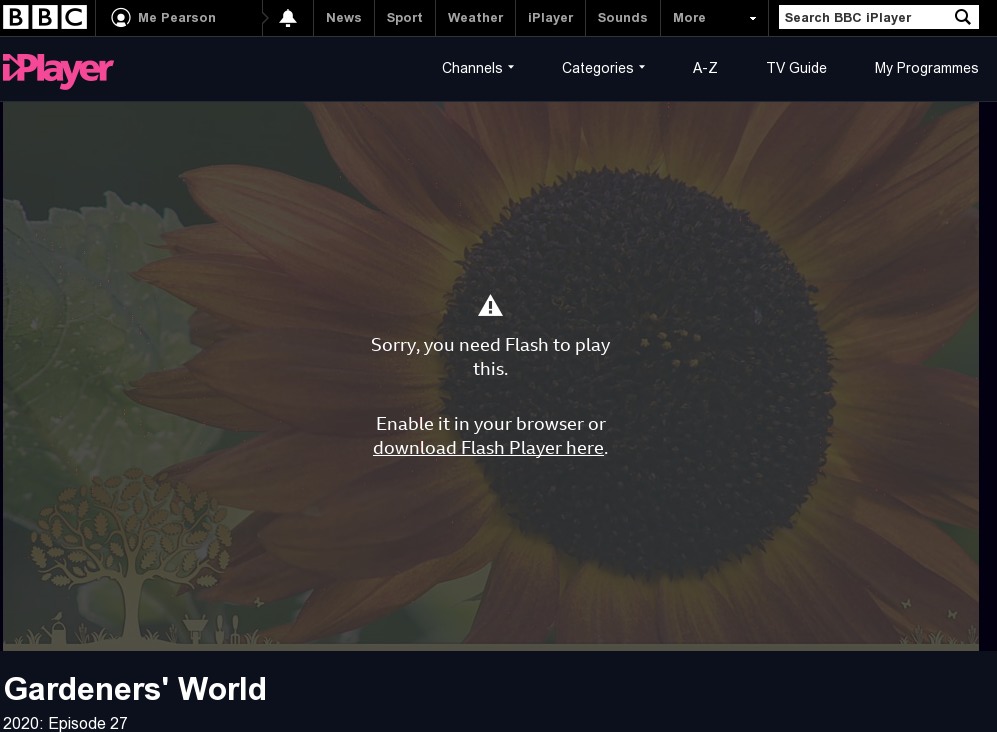Open the Categories dropdown
Viewport: 997px width, 732px height.
pos(603,68)
